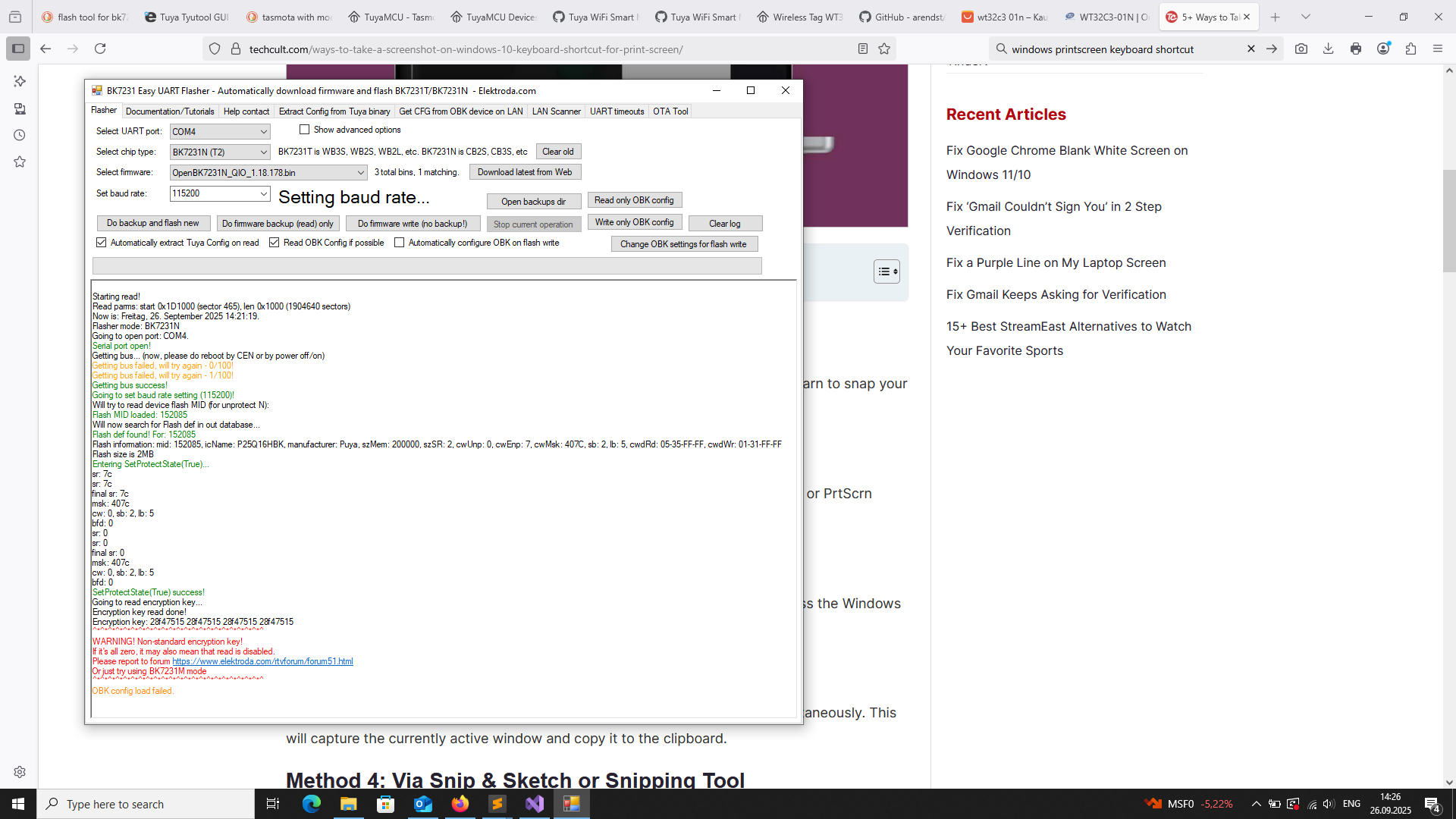This screenshot has width=1456, height=819.
Task: Toggle Automatically extract Tuya Config on read
Action: pyautogui.click(x=101, y=243)
